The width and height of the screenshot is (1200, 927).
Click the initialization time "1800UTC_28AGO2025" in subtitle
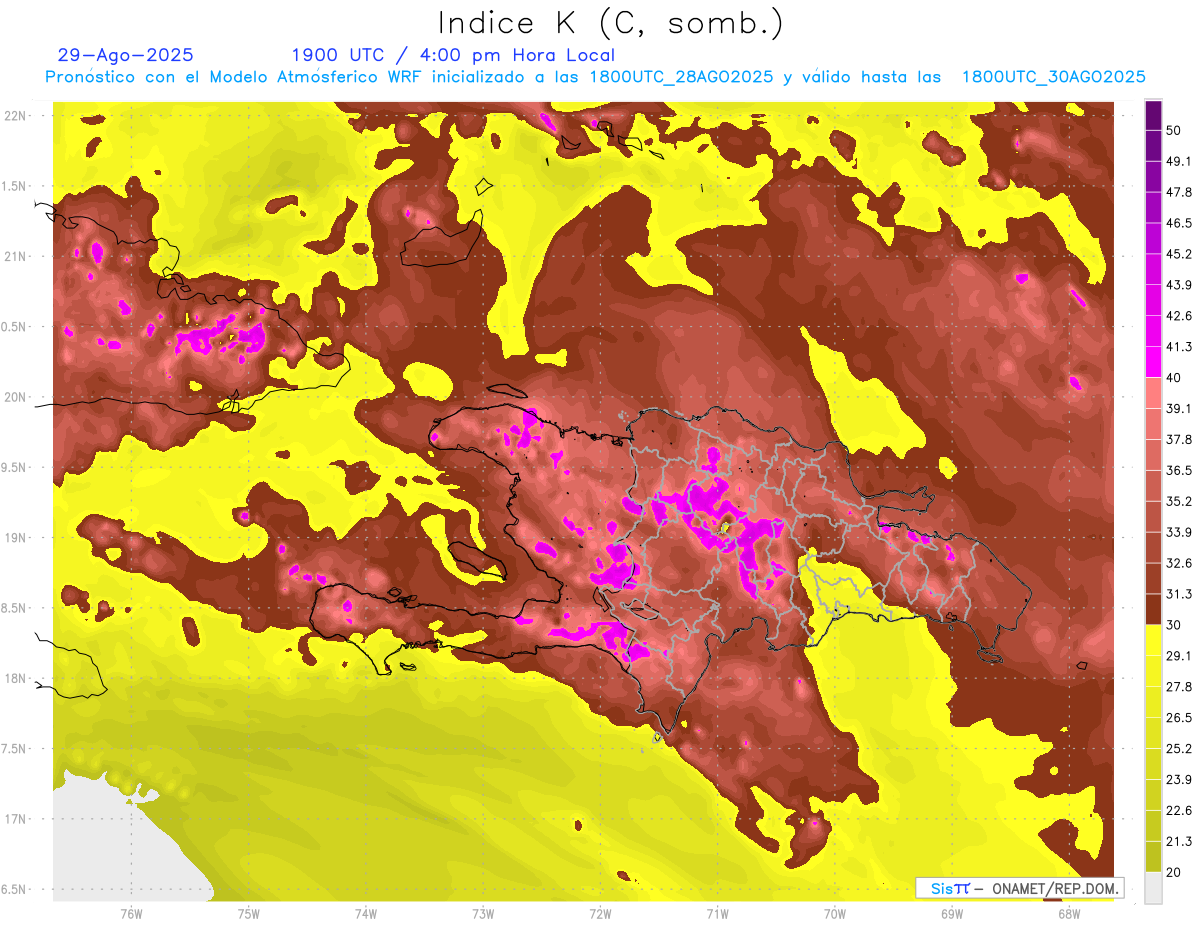point(681,77)
